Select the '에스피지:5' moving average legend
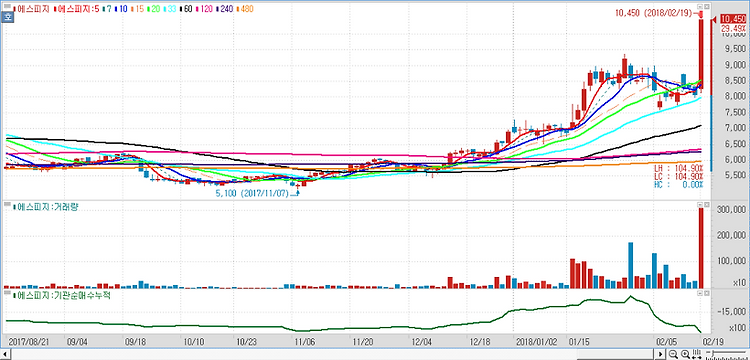This screenshot has width=750, height=360. click(77, 9)
